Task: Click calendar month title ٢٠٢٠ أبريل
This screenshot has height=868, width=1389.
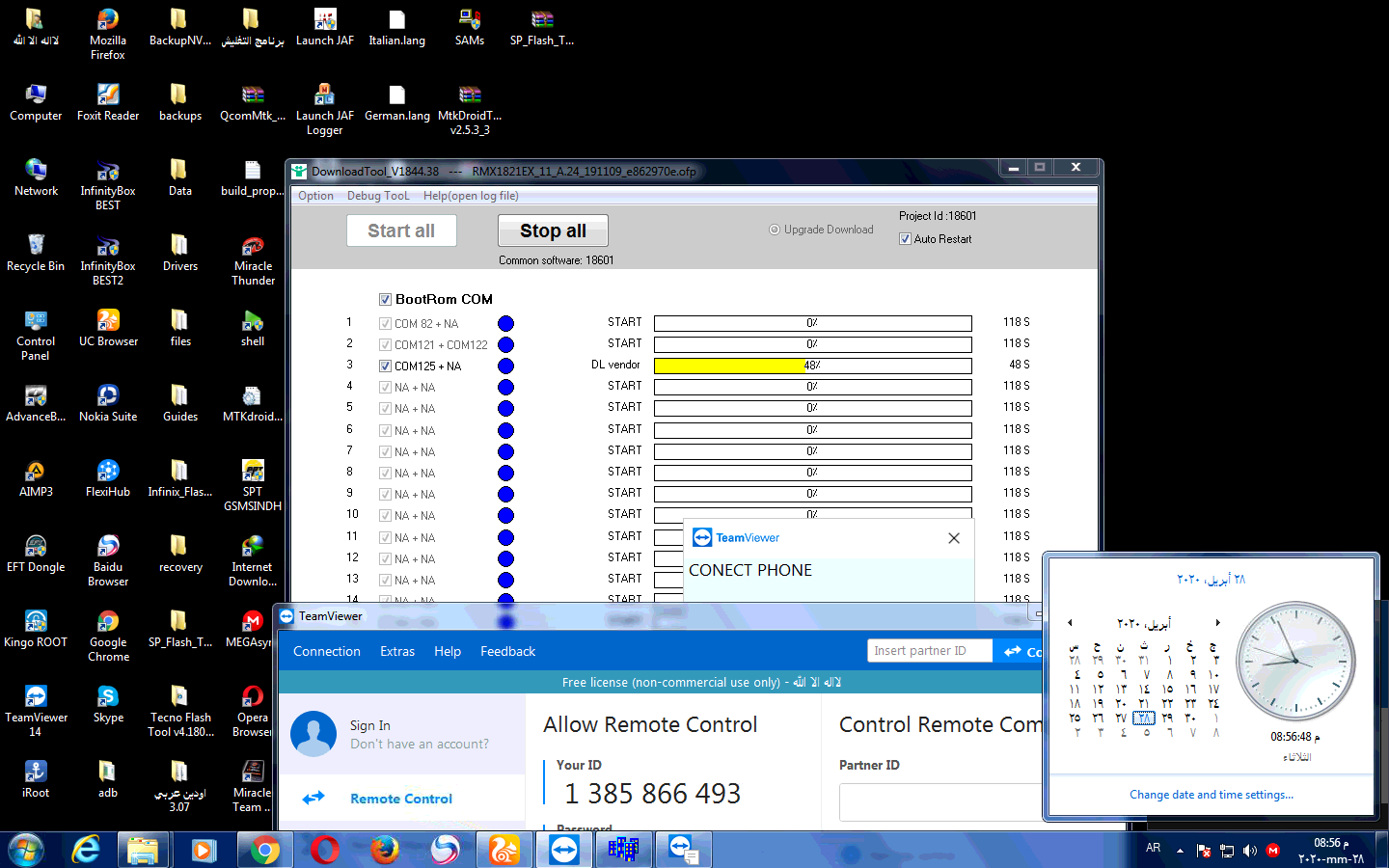Action: pos(1144,623)
